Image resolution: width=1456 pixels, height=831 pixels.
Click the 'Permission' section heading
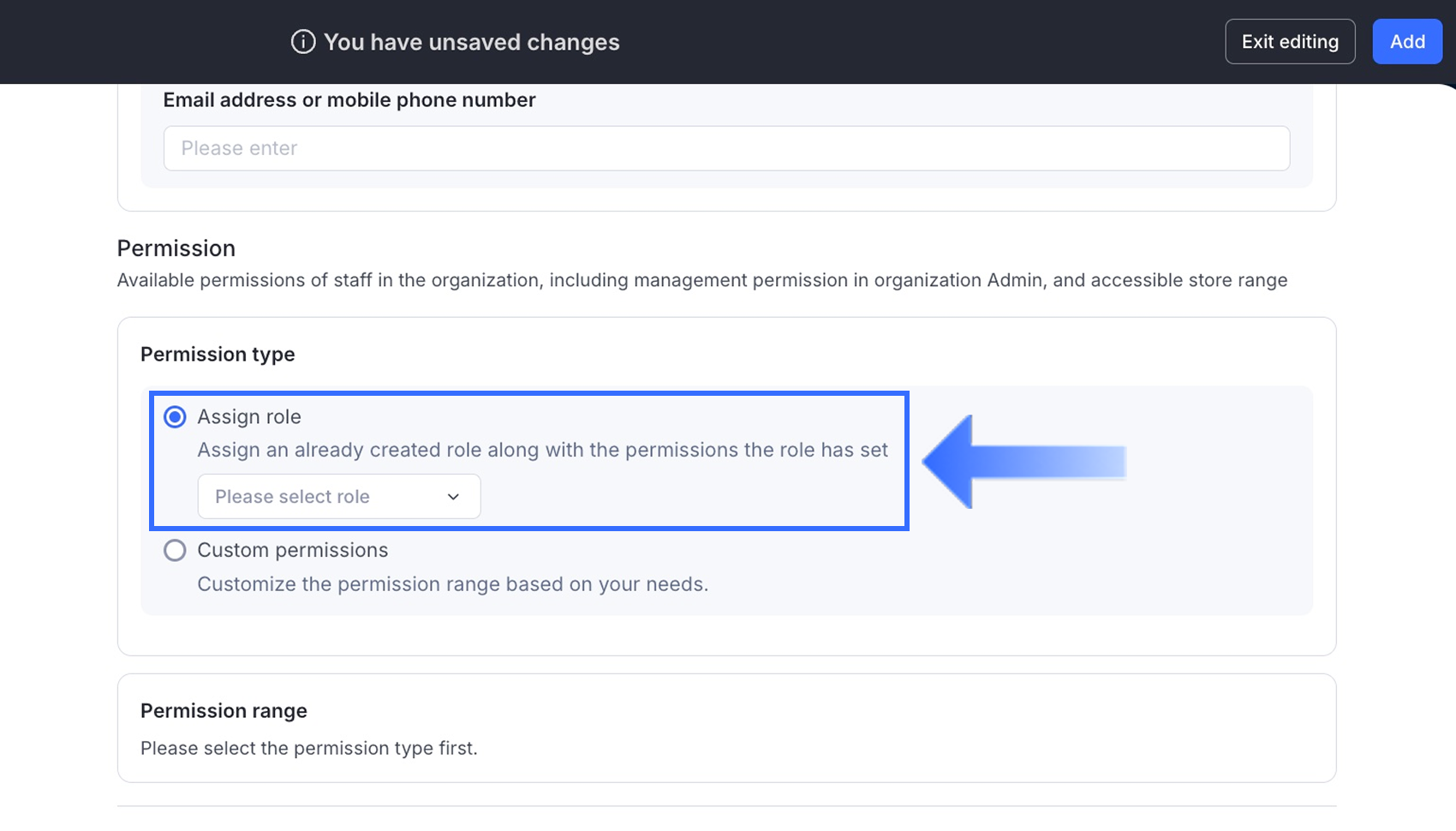pos(176,248)
